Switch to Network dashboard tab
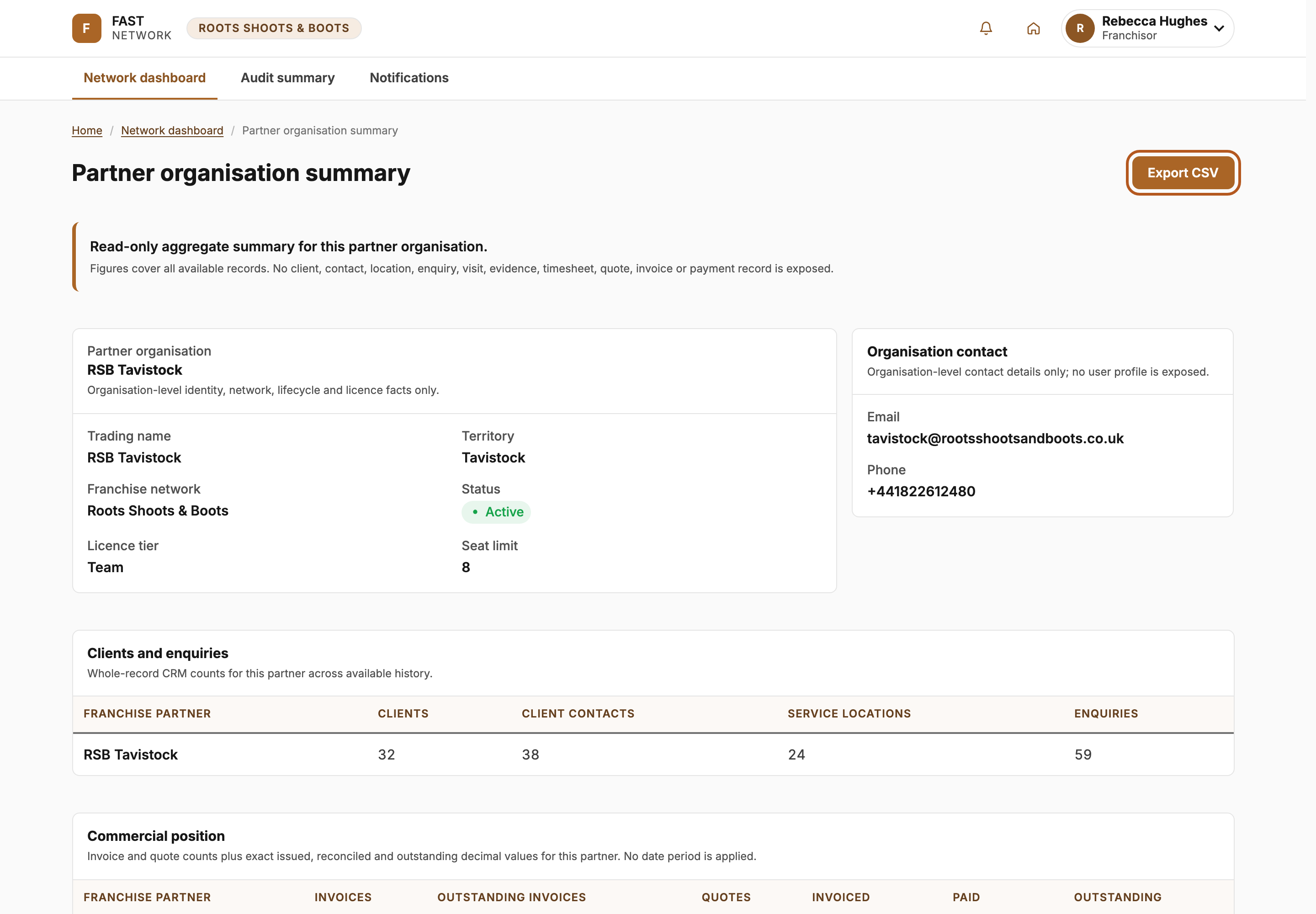Image resolution: width=1316 pixels, height=914 pixels. point(144,78)
